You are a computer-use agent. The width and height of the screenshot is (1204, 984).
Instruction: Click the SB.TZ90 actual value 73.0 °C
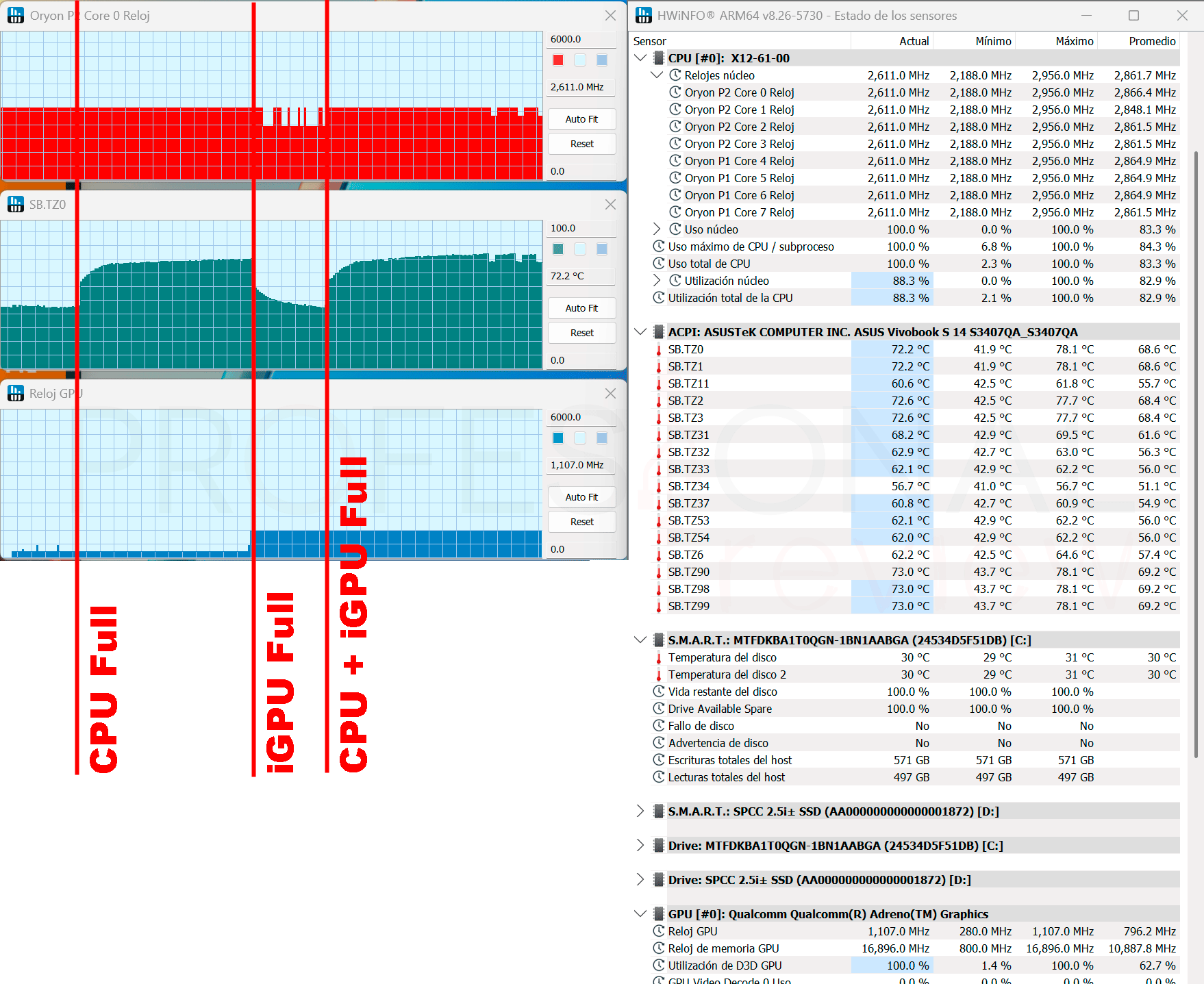(x=910, y=572)
